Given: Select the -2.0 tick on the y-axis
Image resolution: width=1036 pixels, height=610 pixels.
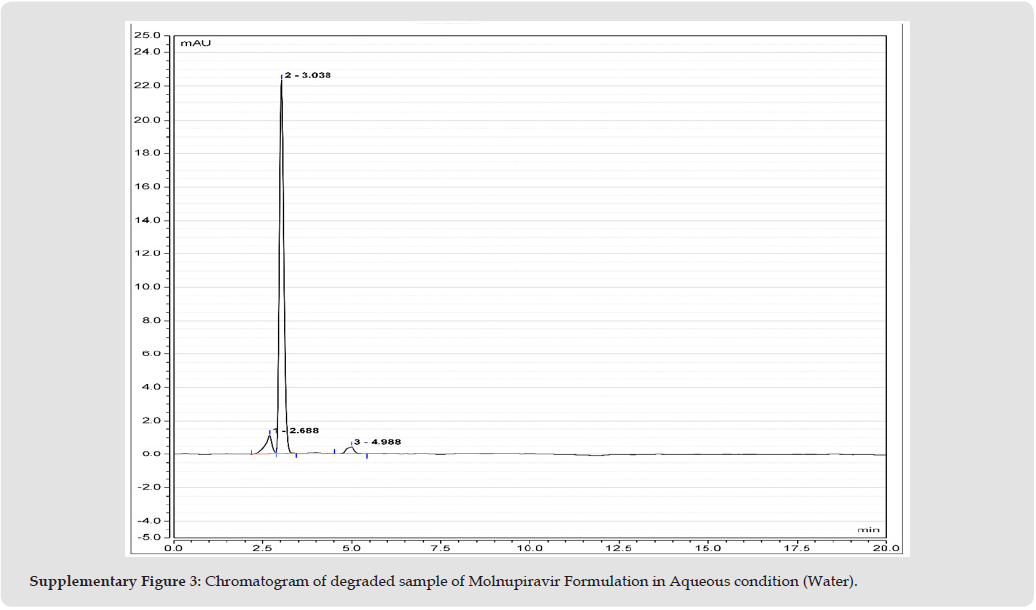Looking at the screenshot, I should pos(148,487).
